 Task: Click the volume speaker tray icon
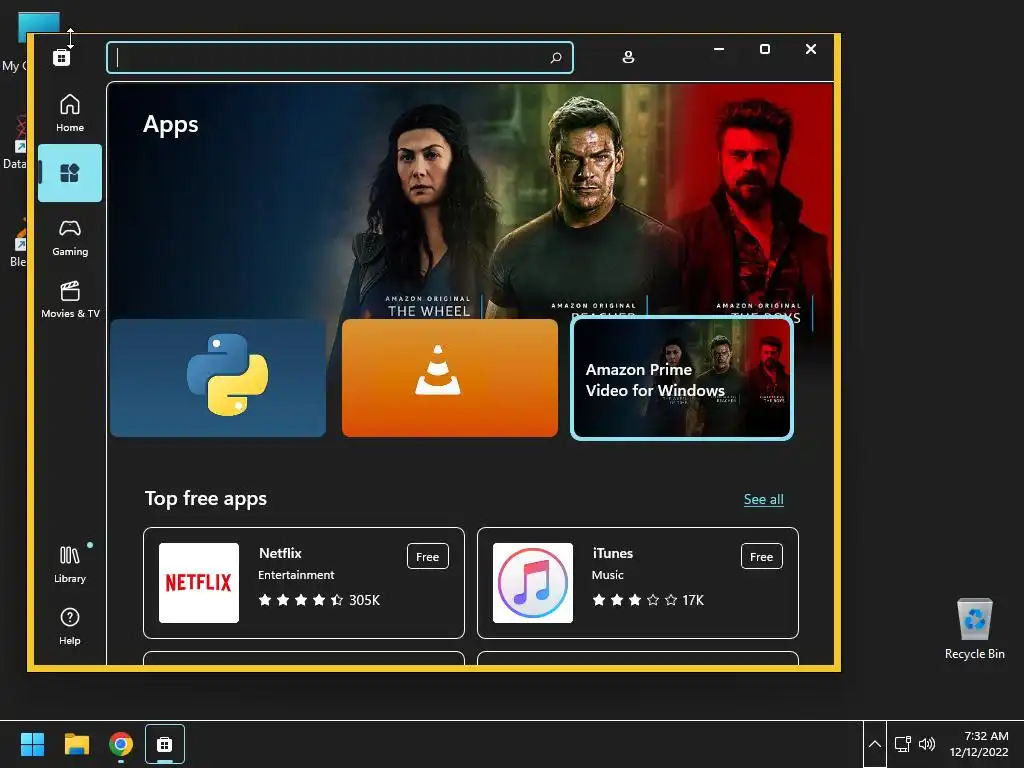coord(927,744)
